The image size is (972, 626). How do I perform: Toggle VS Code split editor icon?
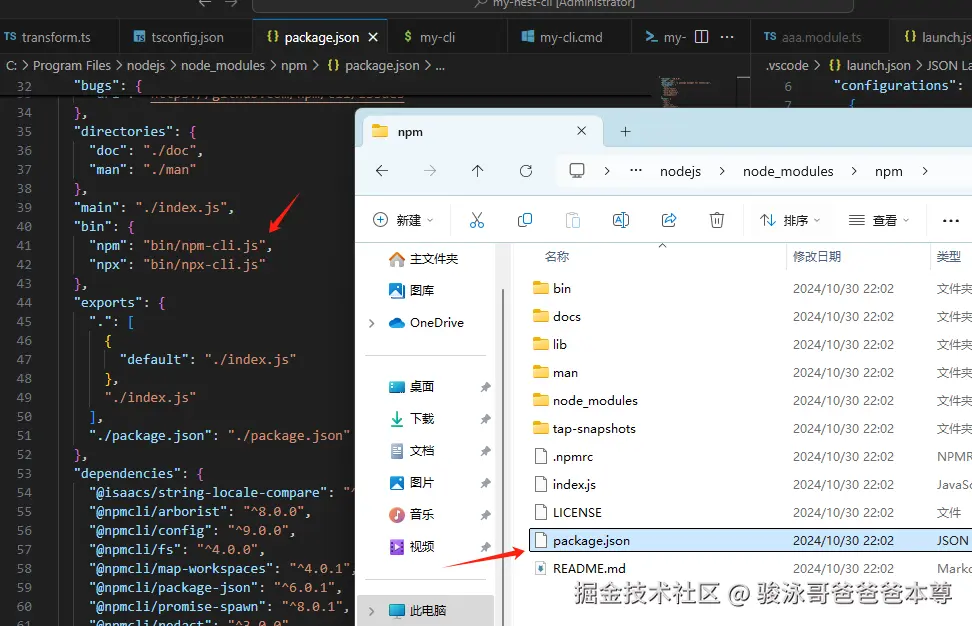tap(702, 37)
